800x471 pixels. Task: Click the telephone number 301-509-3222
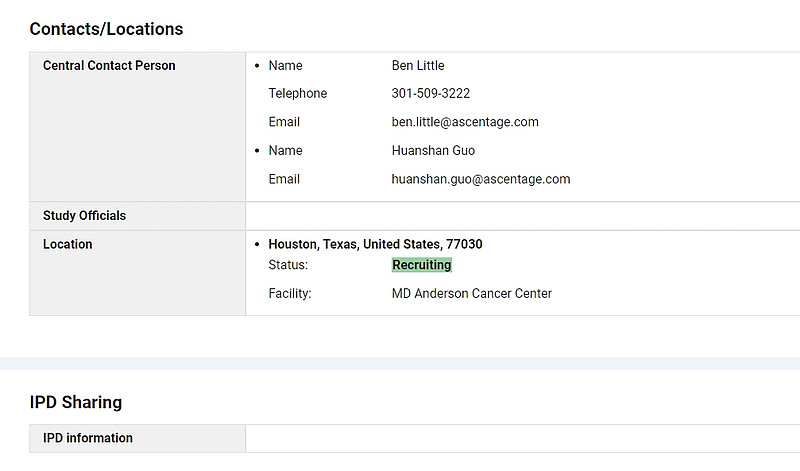click(431, 93)
